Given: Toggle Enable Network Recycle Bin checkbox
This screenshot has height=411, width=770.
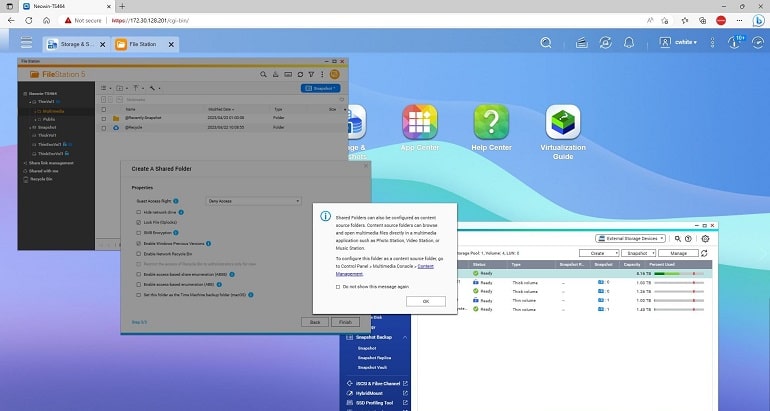Looking at the screenshot, I should 138,254.
